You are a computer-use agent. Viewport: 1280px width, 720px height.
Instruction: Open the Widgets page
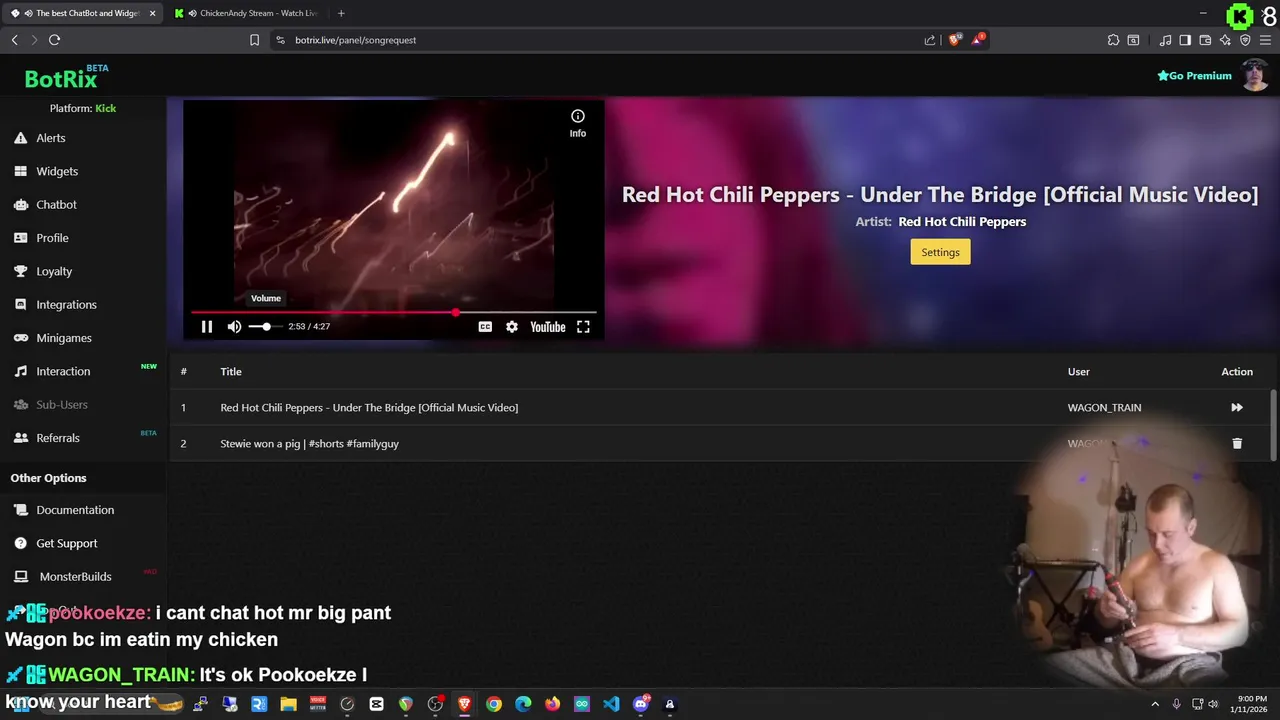pyautogui.click(x=57, y=171)
